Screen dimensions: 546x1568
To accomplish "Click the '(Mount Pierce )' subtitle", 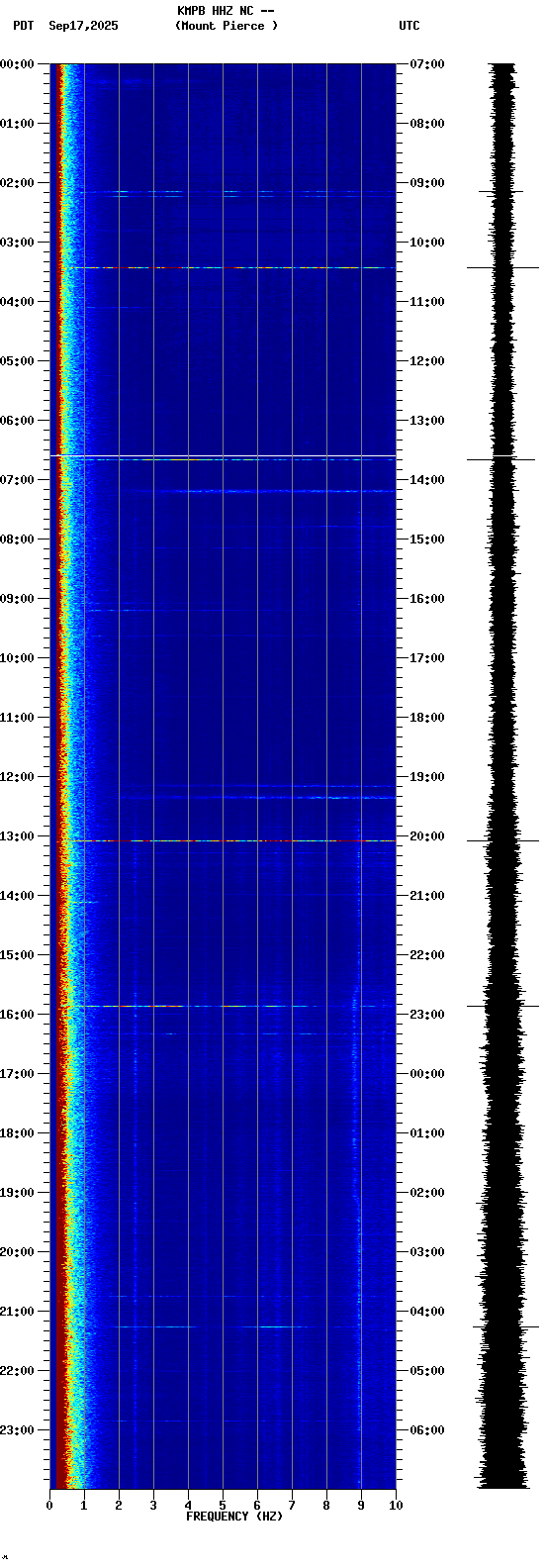I will 227,26.
